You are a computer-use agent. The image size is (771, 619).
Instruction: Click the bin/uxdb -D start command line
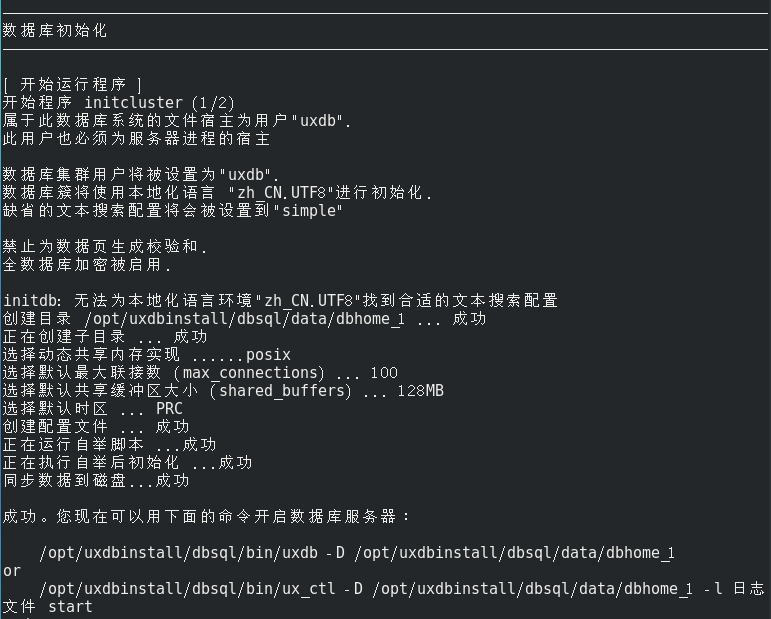[x=357, y=552]
